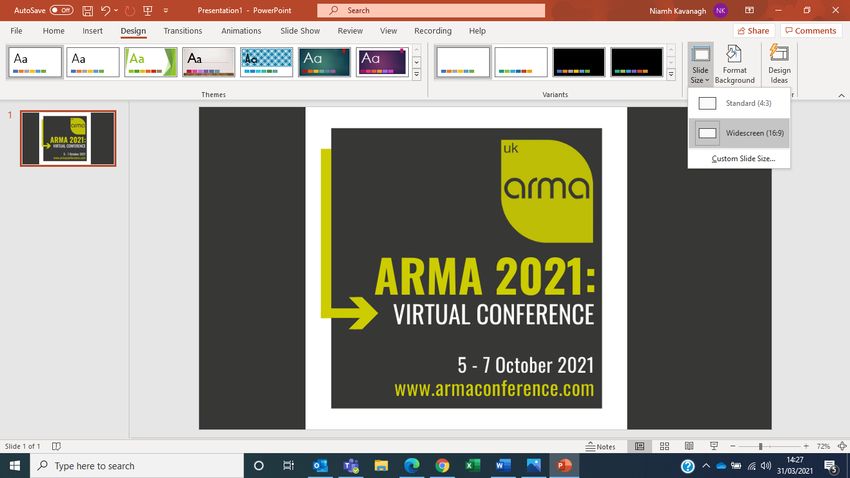Open the Help tab
Image resolution: width=850 pixels, height=478 pixels.
pyautogui.click(x=477, y=31)
